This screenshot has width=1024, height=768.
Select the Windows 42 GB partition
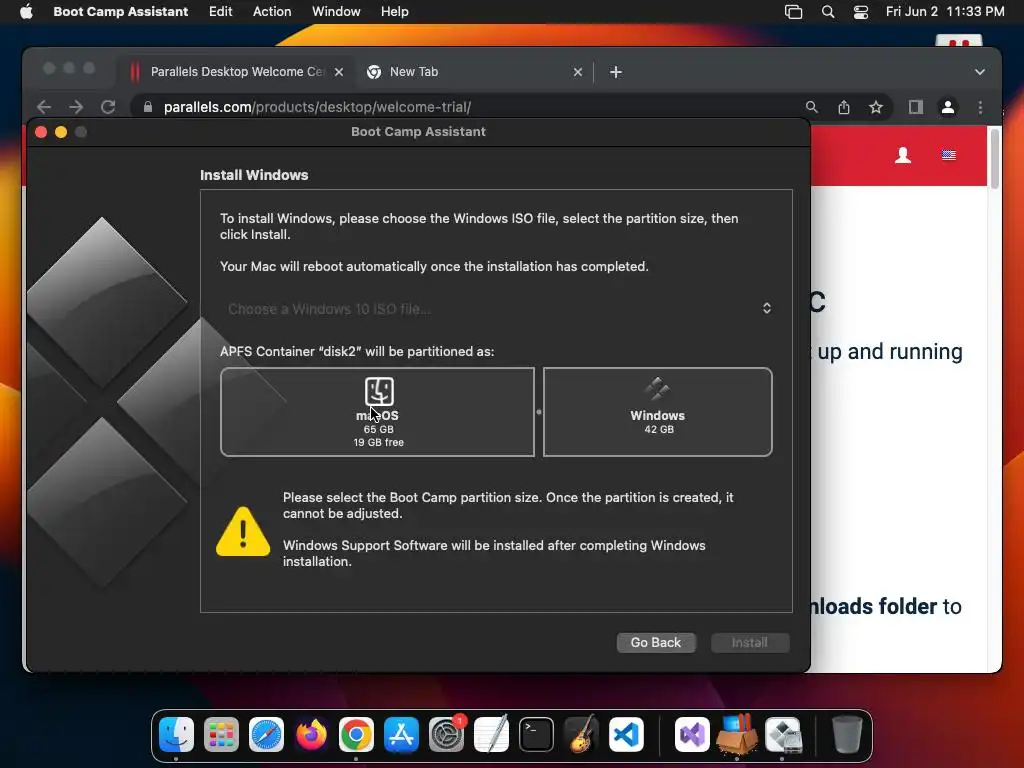[x=658, y=412]
